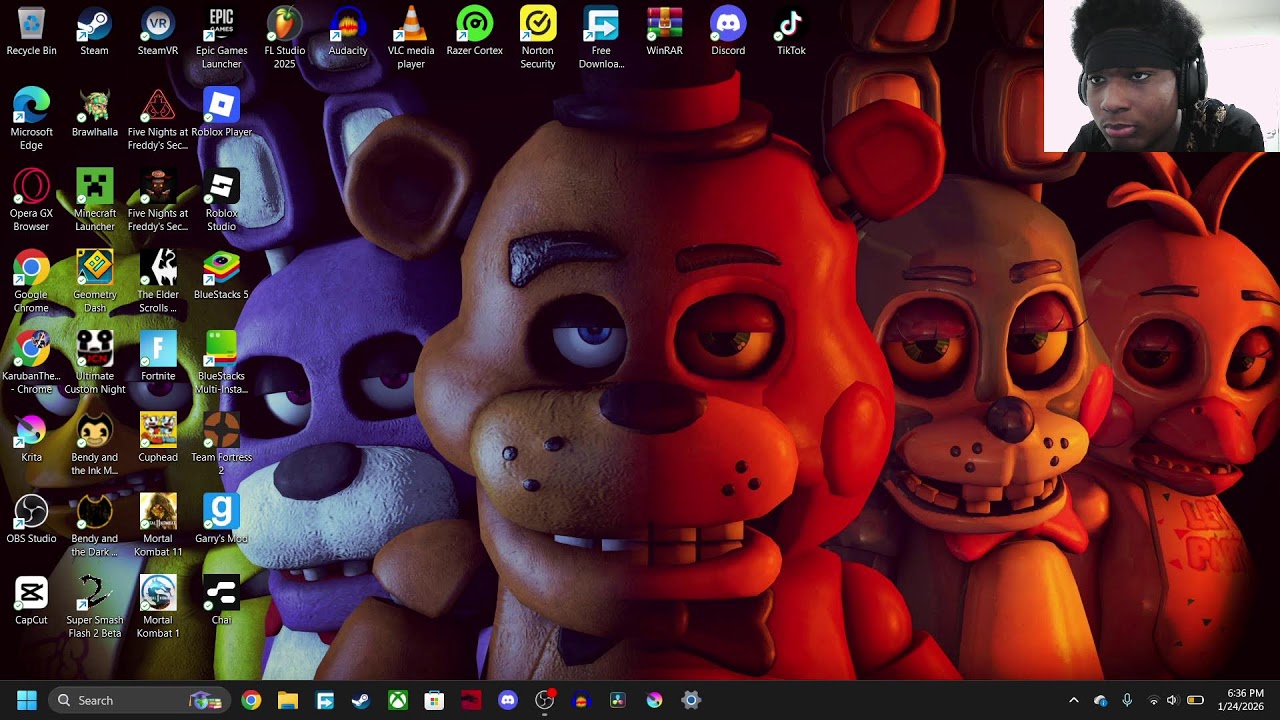Select the CapCut desktop icon

31,601
